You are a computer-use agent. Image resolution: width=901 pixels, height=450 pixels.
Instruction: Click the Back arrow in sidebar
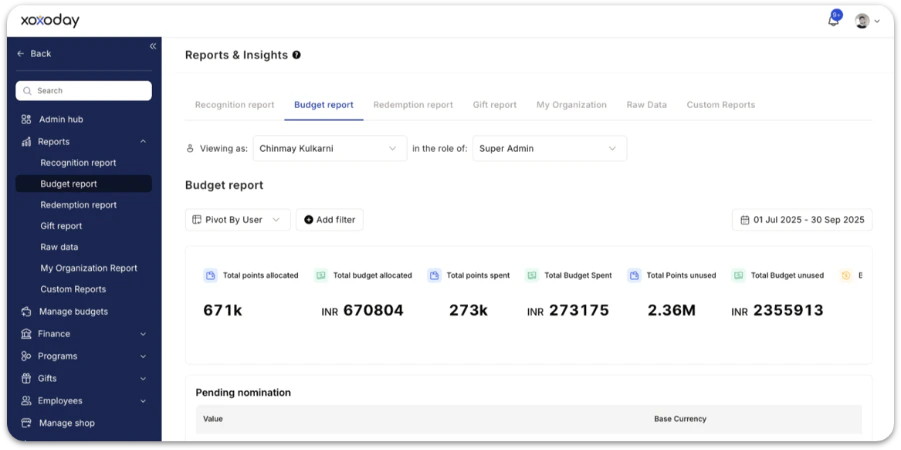(x=21, y=53)
